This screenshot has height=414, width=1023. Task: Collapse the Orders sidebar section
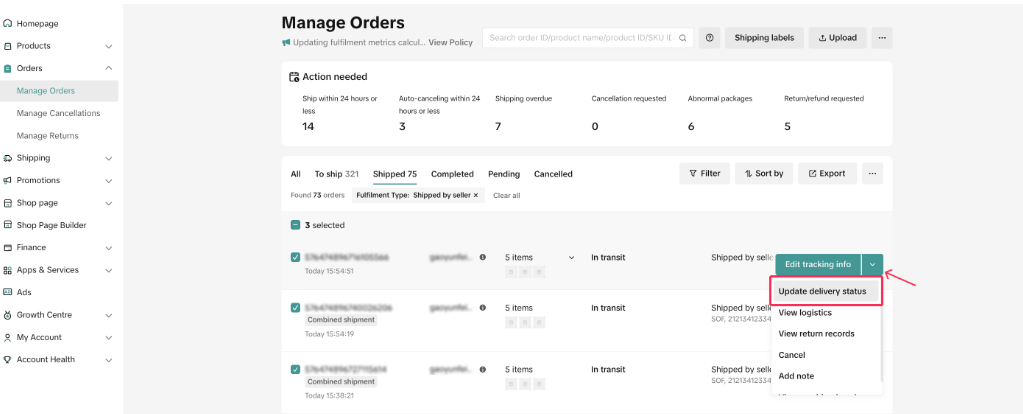pyautogui.click(x=108, y=68)
